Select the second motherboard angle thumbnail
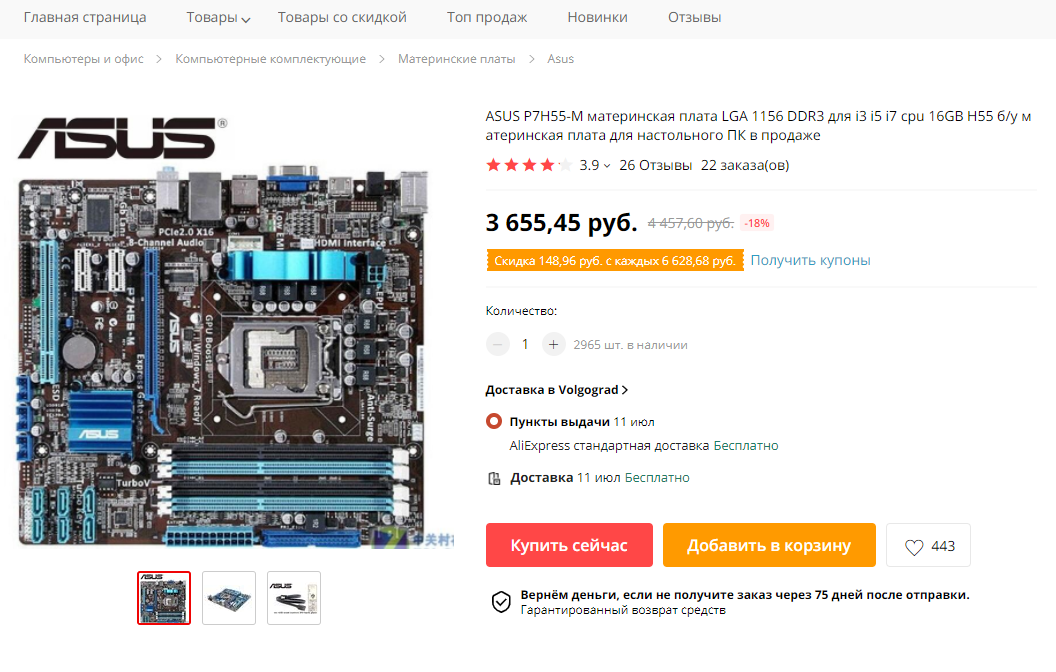 tap(229, 598)
